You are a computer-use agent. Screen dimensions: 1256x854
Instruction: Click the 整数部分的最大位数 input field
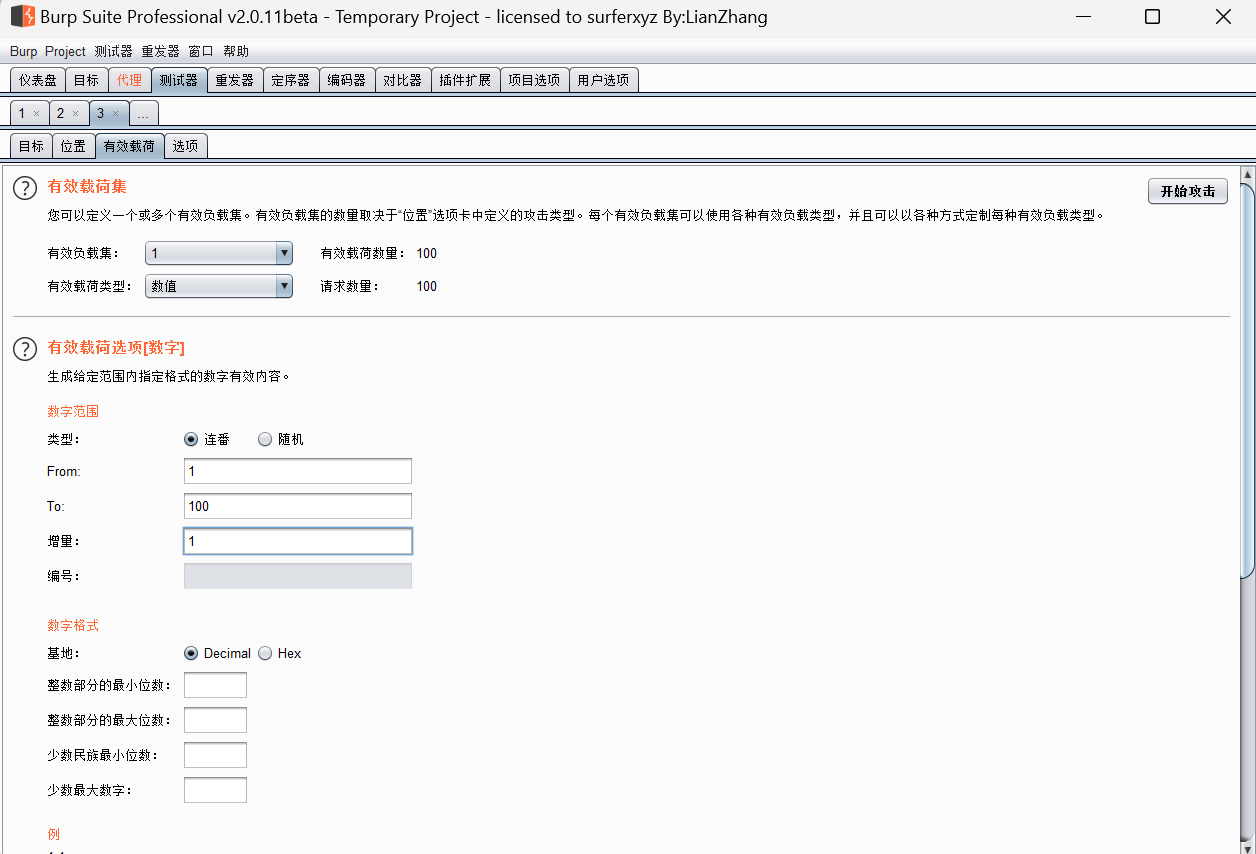click(215, 720)
